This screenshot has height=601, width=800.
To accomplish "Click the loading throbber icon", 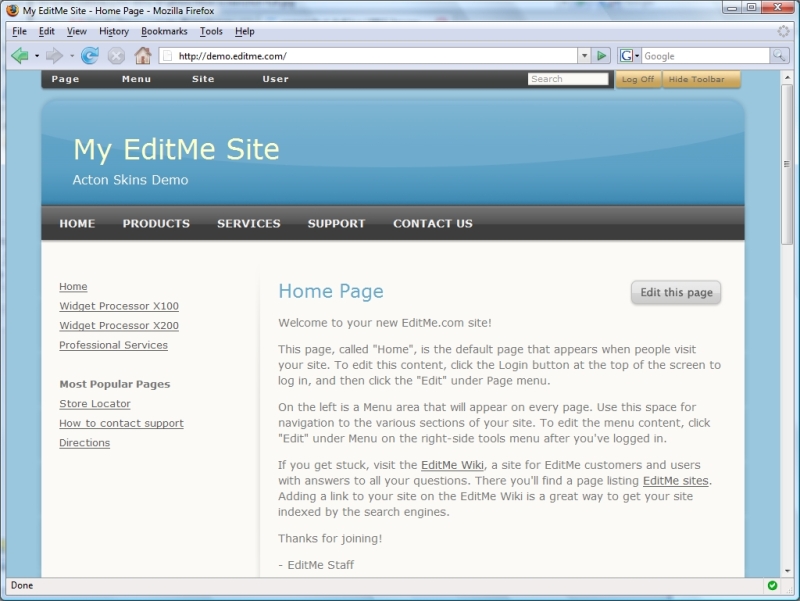I will (x=783, y=31).
